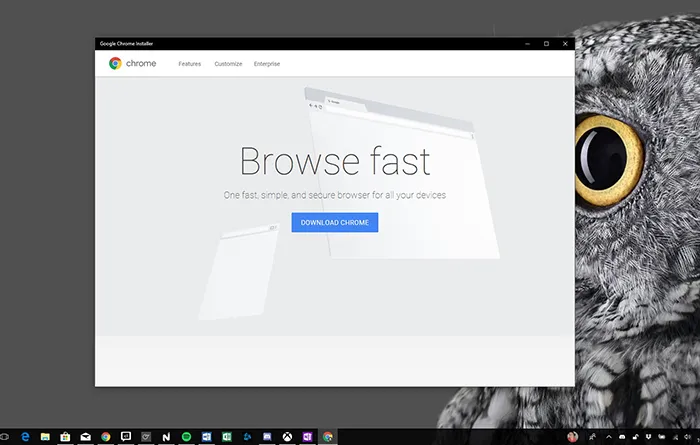Click the Task View button in the taskbar
Viewport: 700px width, 445px height.
[x=5, y=437]
